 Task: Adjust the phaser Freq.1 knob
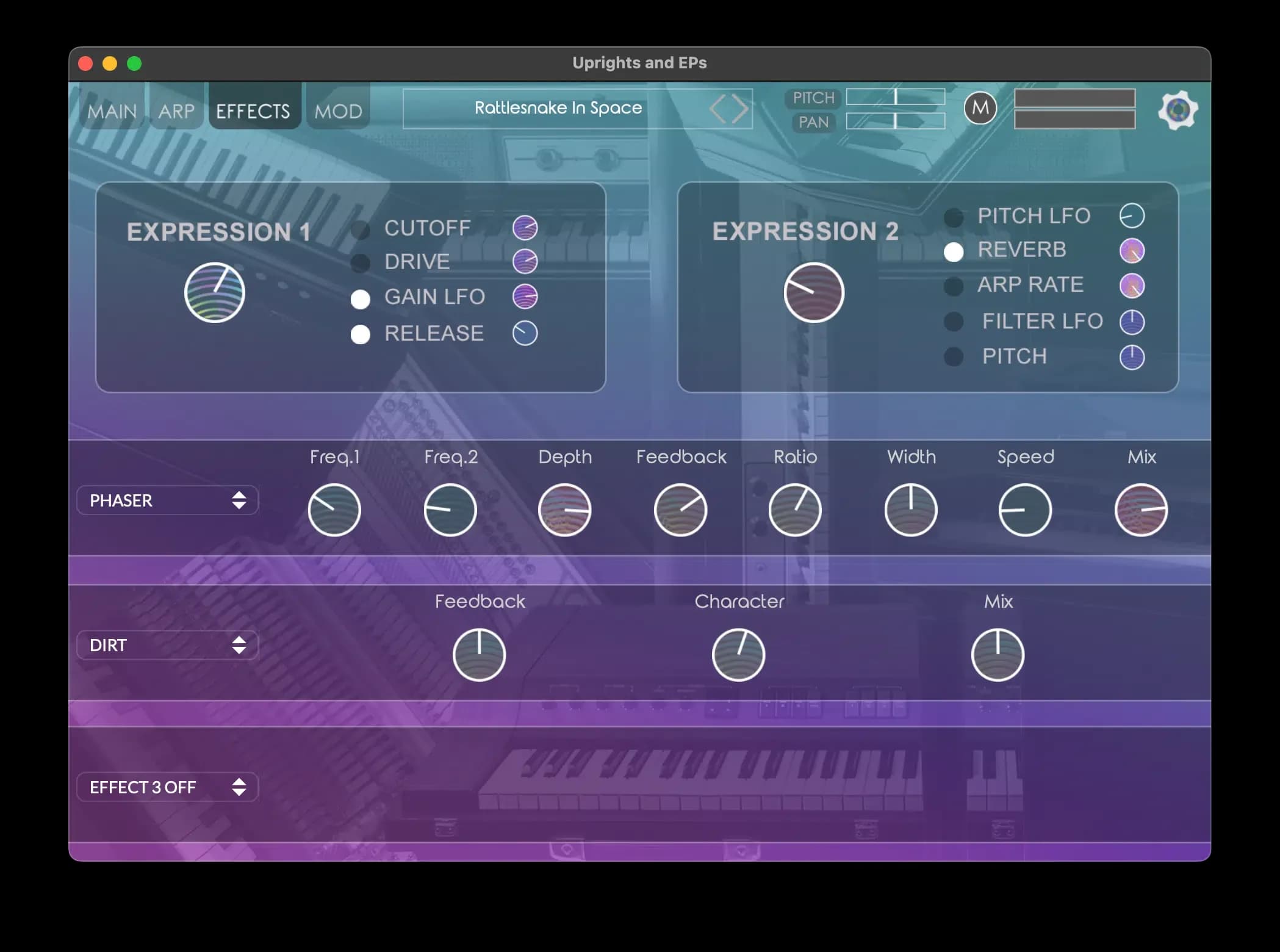click(334, 510)
